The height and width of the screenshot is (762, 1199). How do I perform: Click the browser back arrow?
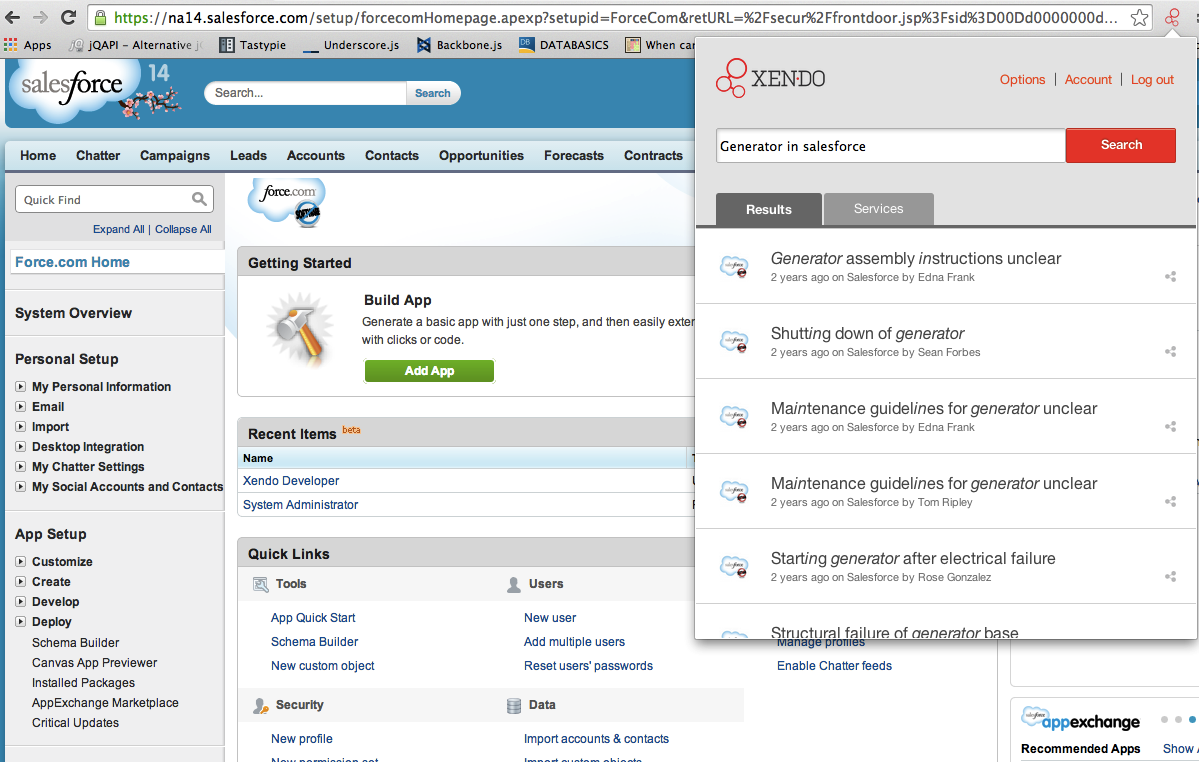tap(13, 17)
